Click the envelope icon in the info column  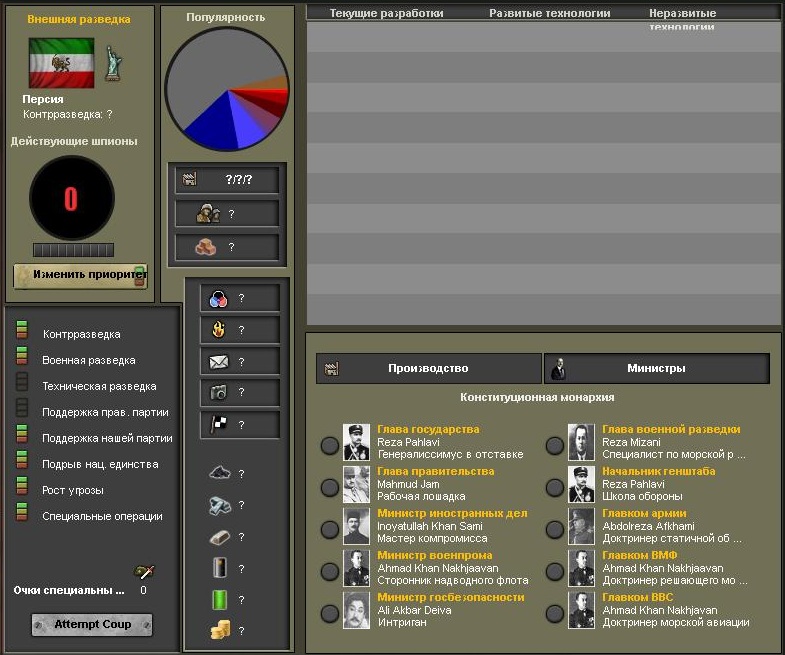point(218,362)
